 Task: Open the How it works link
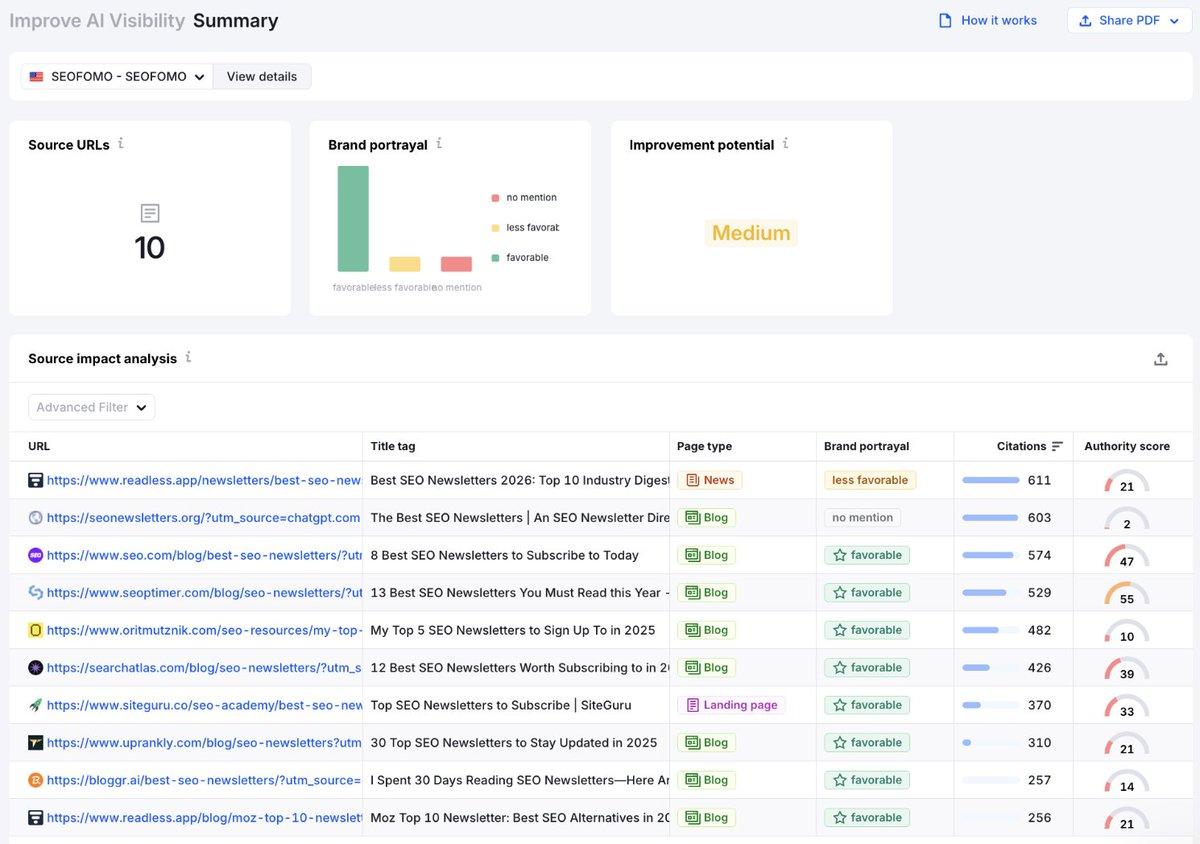coord(987,20)
